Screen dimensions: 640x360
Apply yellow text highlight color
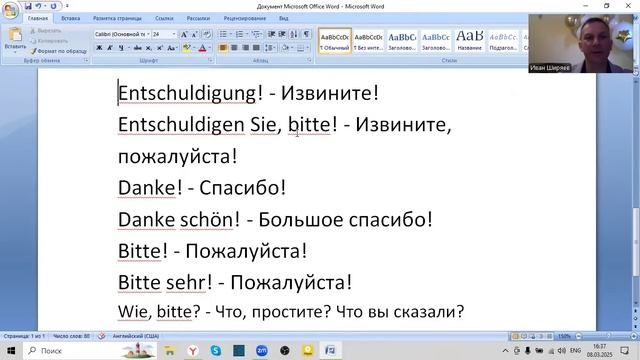coord(187,48)
